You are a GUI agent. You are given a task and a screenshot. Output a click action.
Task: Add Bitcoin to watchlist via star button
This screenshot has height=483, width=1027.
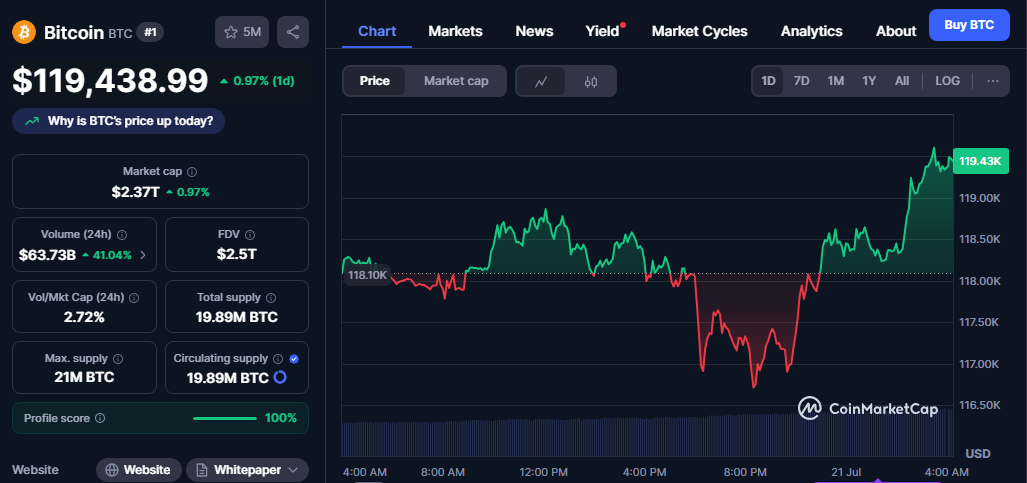tap(242, 32)
